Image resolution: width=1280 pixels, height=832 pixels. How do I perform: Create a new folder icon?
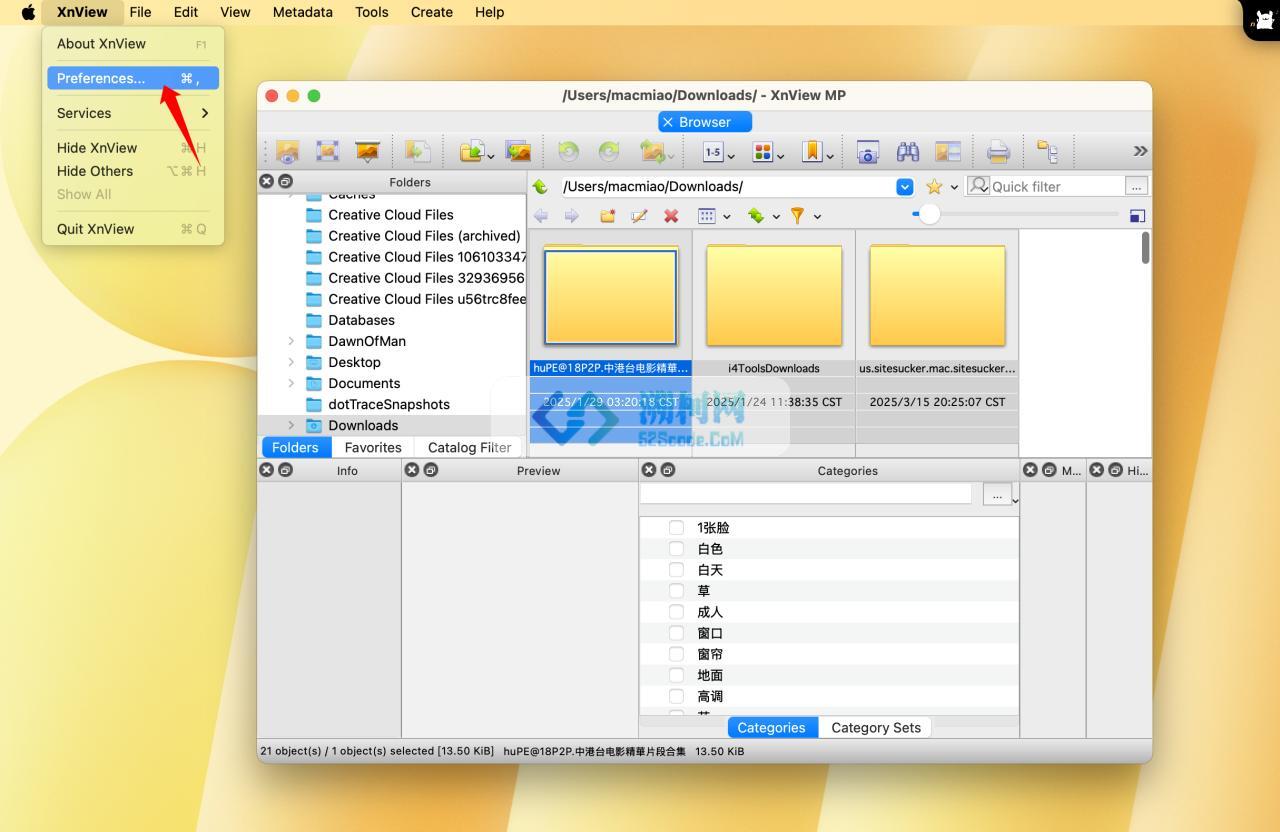(x=607, y=215)
